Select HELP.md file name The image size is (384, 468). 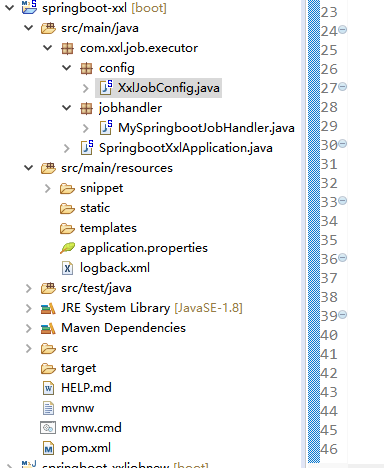tap(86, 388)
